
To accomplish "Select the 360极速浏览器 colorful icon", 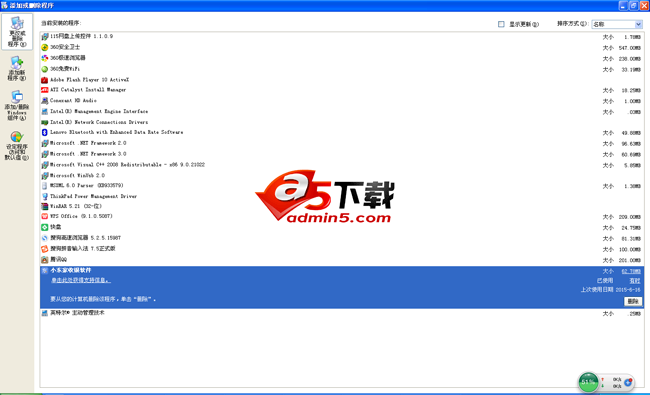I will [45, 58].
